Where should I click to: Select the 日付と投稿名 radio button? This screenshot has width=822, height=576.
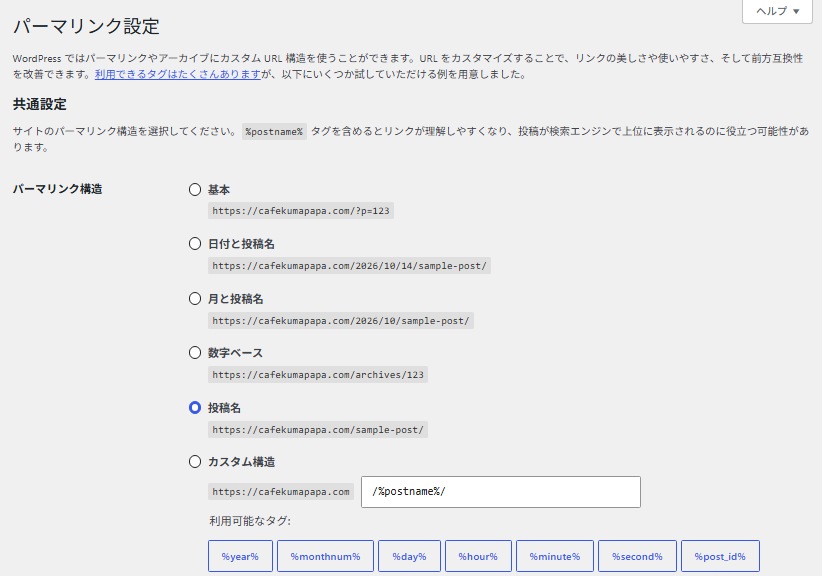[195, 244]
